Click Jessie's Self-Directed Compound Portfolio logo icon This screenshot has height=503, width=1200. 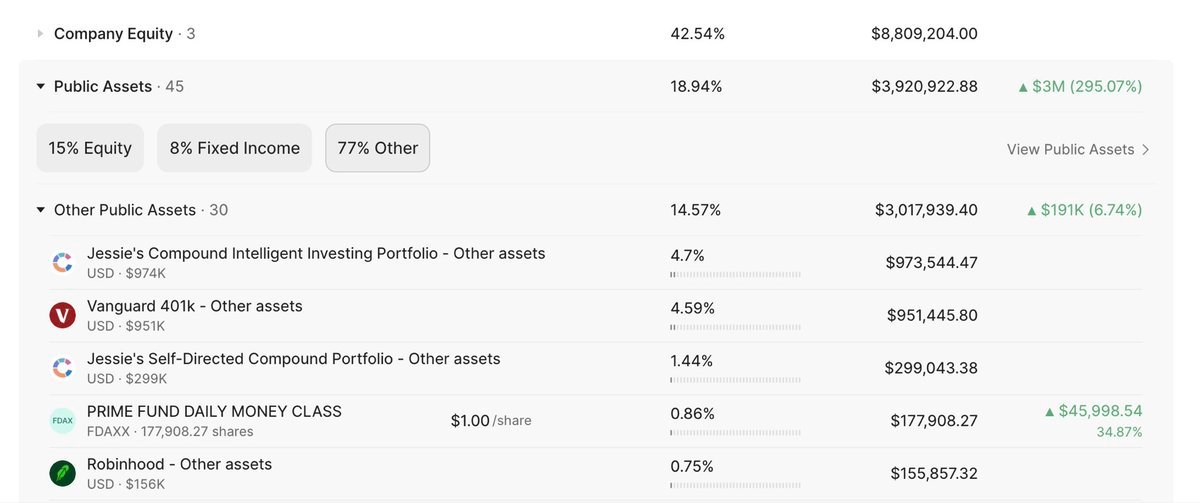point(63,368)
